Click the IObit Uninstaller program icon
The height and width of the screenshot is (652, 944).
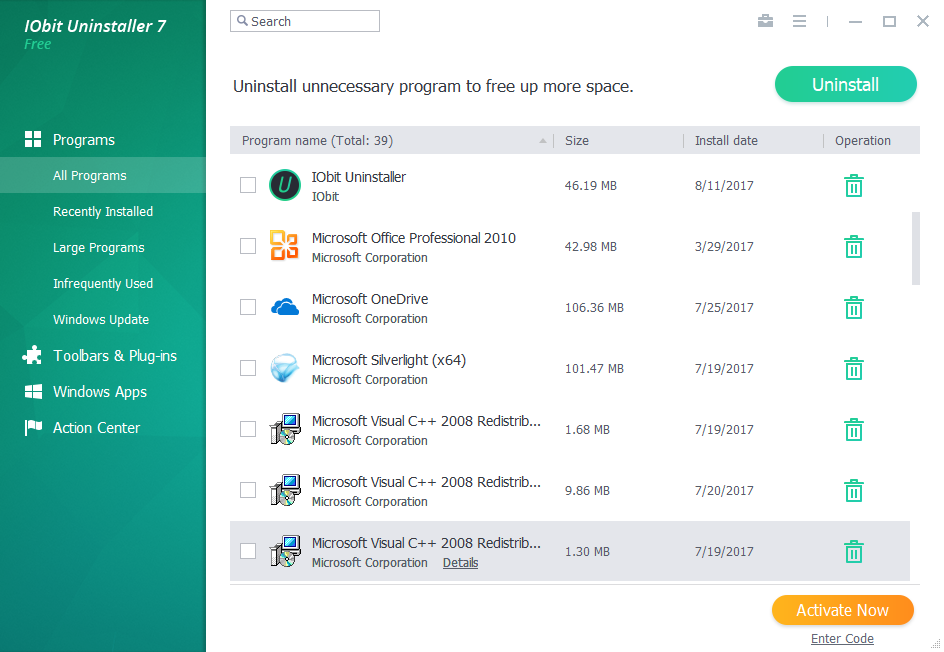(x=285, y=185)
